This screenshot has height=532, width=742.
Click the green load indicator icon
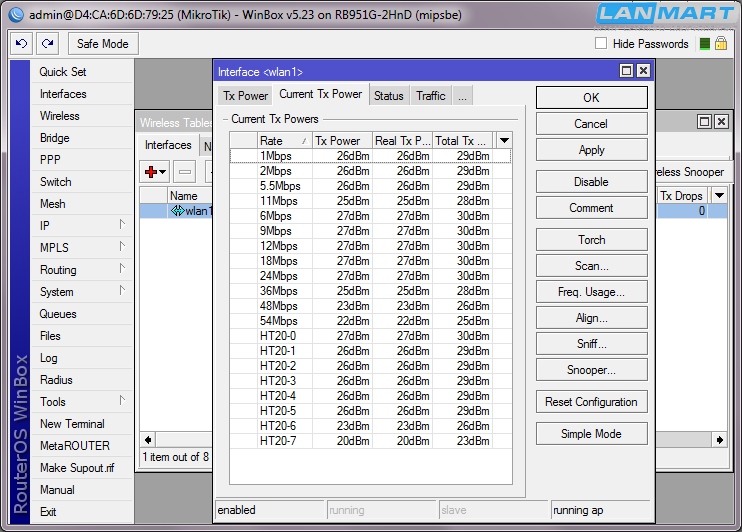point(705,44)
